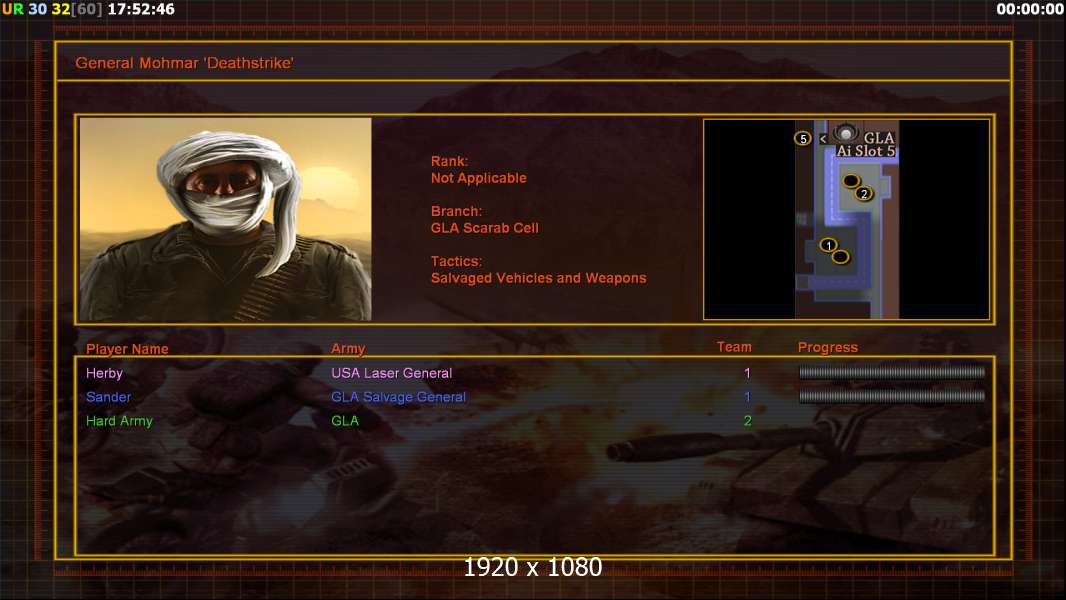1066x600 pixels.
Task: Click General Mohmar's portrait image
Action: click(x=226, y=219)
